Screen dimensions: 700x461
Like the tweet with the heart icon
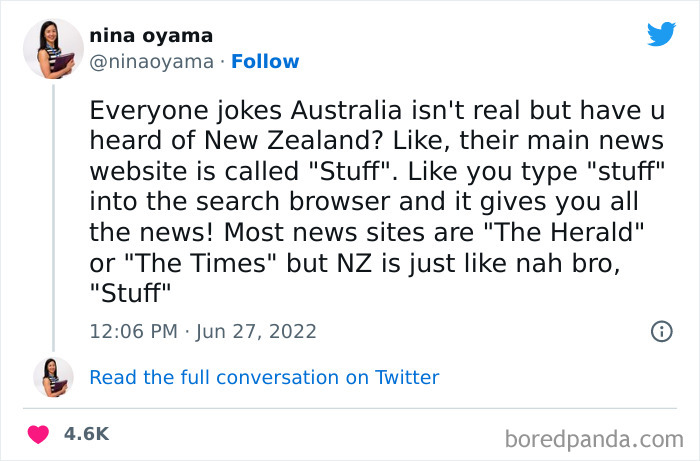39,434
